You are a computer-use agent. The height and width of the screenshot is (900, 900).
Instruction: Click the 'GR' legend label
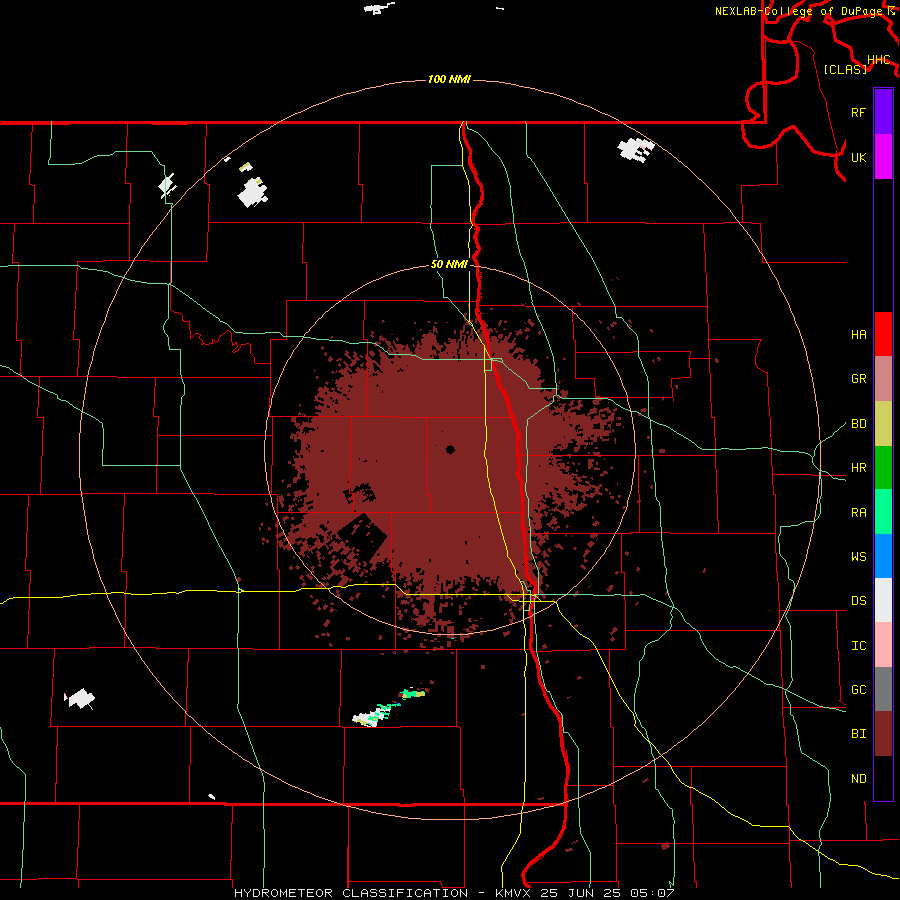[x=858, y=379]
